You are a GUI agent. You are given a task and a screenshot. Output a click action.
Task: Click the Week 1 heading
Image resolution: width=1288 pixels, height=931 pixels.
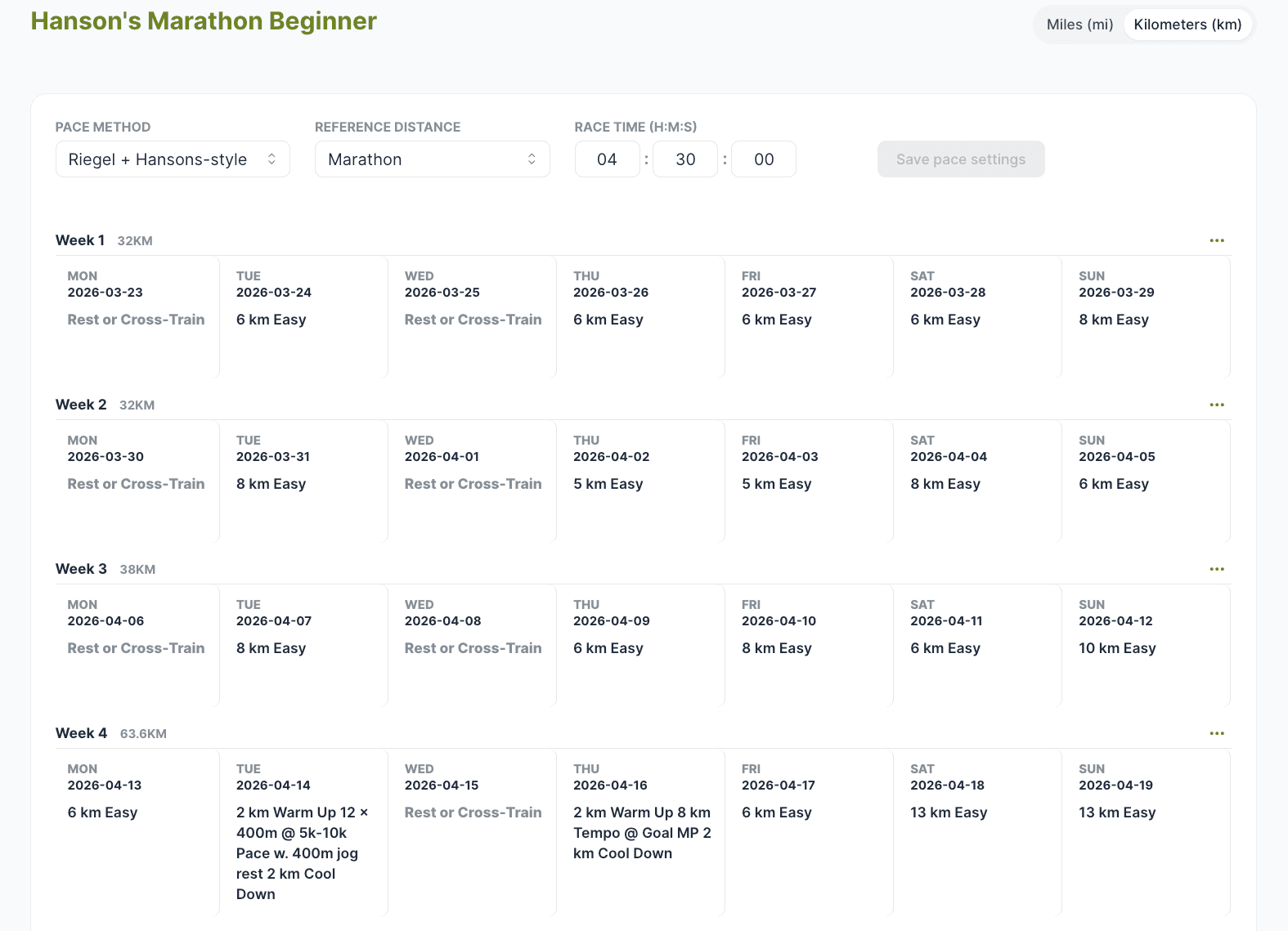click(x=80, y=240)
